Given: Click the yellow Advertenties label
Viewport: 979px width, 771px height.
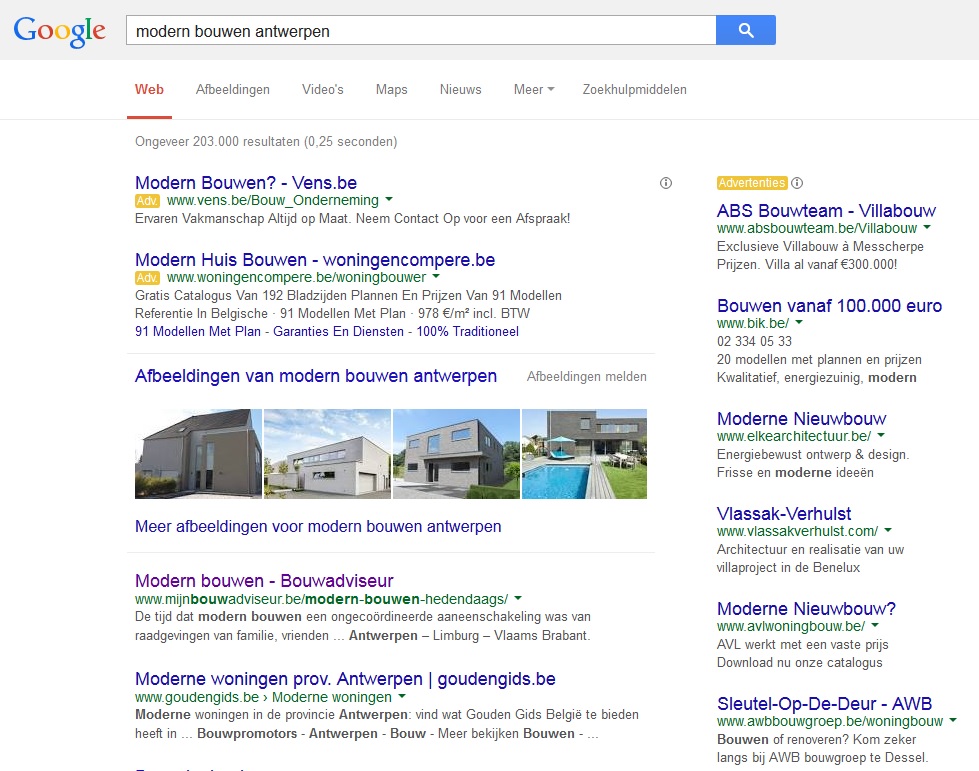Looking at the screenshot, I should click(x=752, y=183).
